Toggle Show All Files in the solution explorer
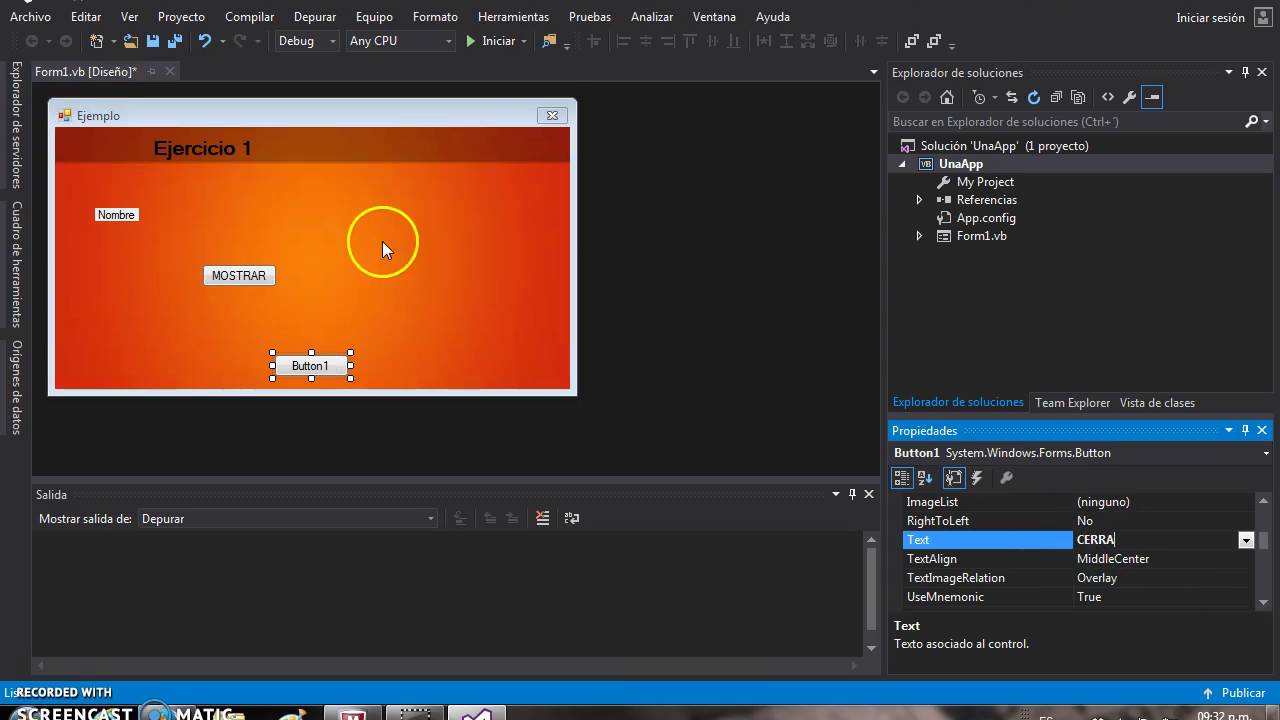 [x=1078, y=97]
